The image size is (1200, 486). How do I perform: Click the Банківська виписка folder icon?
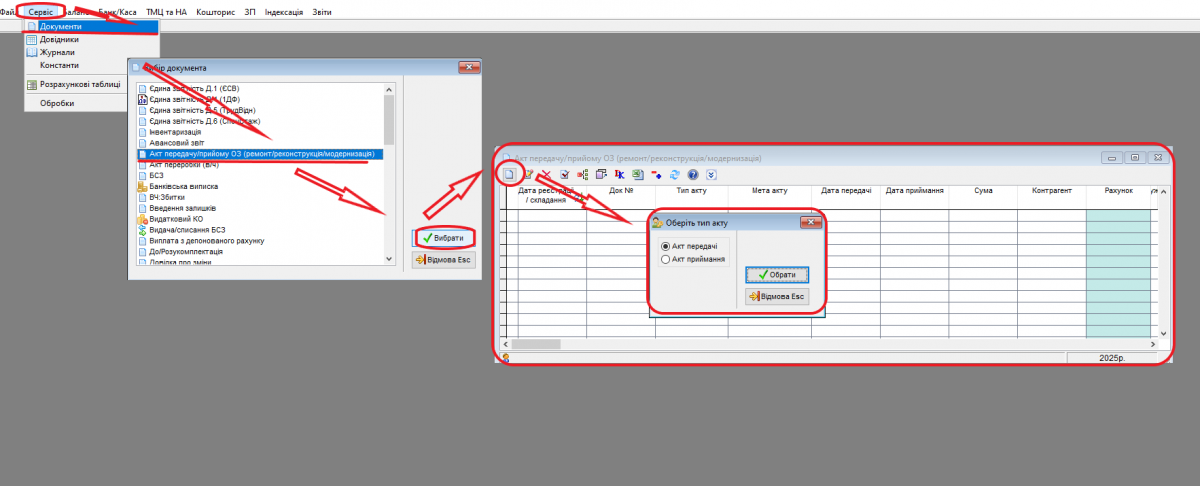[142, 187]
